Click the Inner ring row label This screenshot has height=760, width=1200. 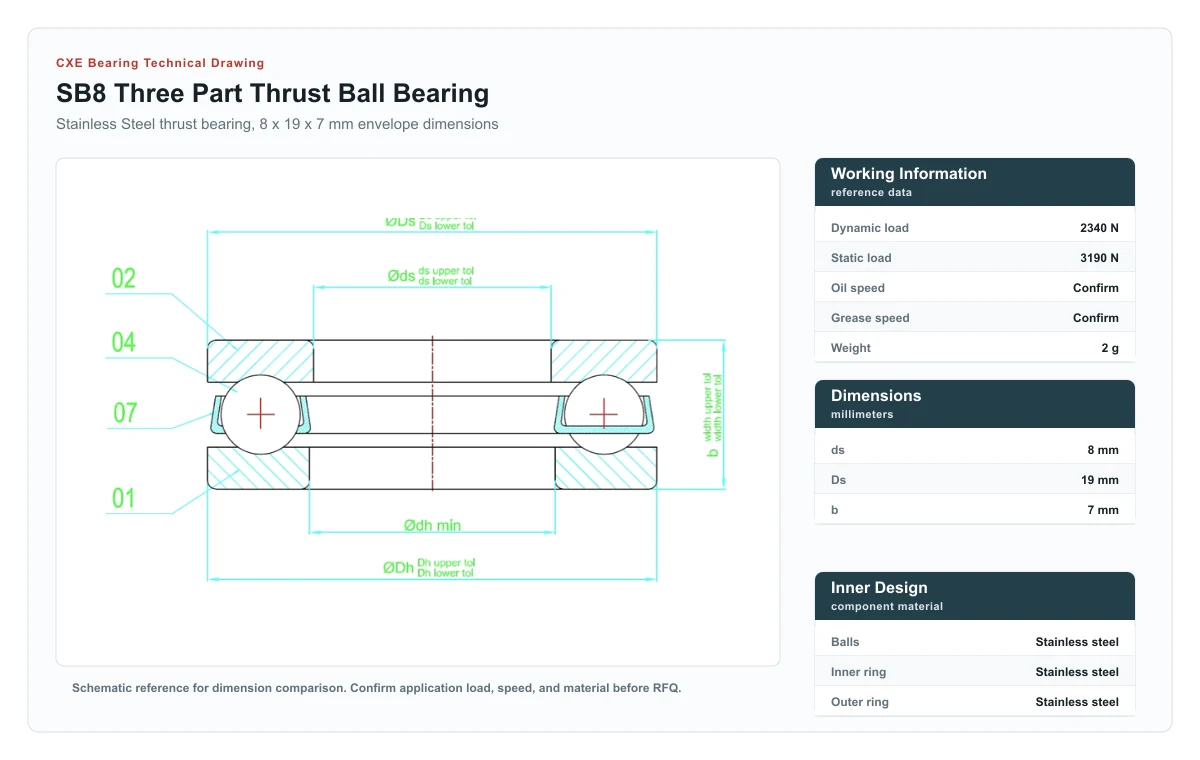[x=858, y=672]
